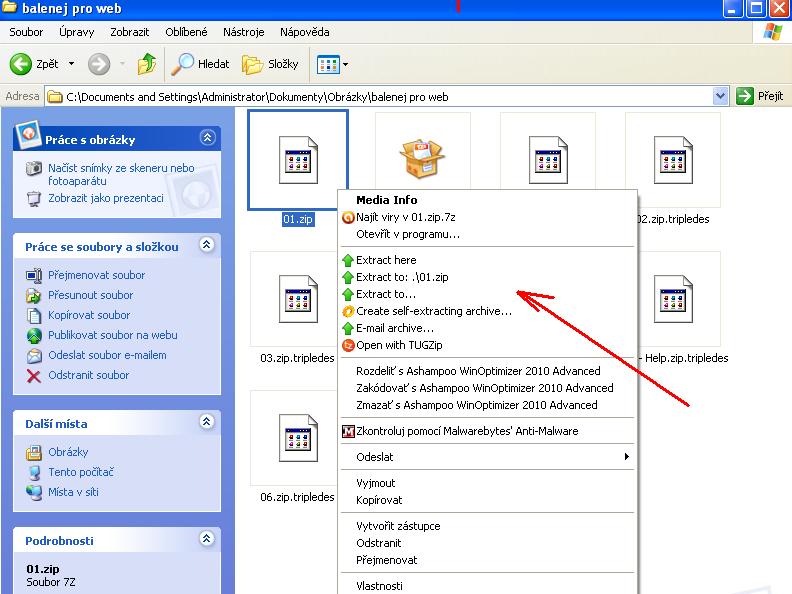Open the Tento počítač link
792x594 pixels.
click(x=81, y=472)
